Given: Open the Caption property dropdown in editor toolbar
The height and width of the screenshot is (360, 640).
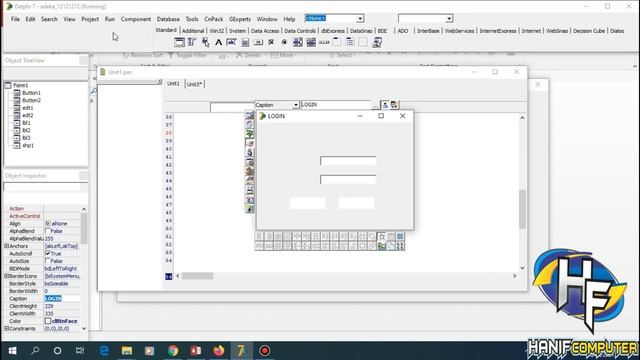Looking at the screenshot, I should click(x=296, y=105).
